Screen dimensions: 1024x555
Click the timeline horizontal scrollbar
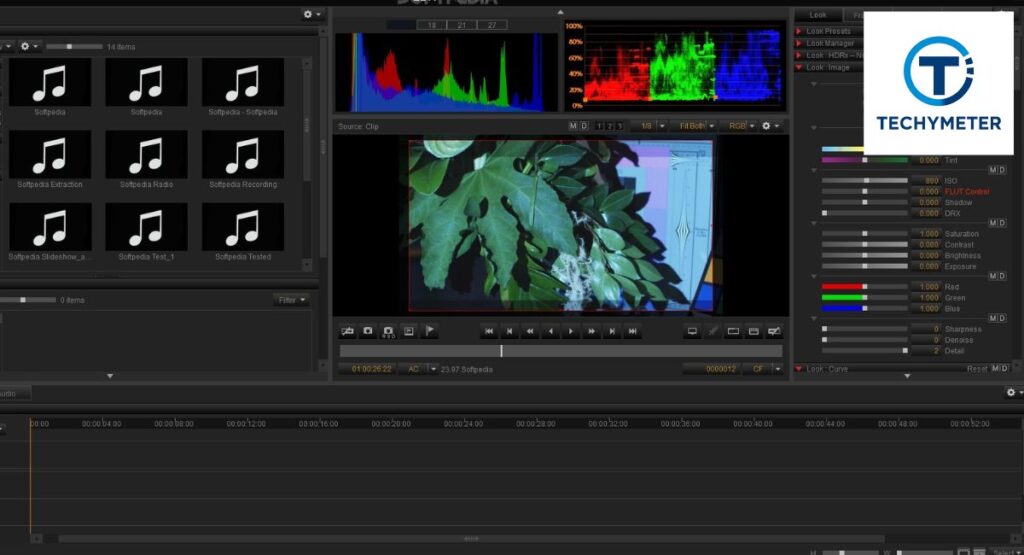471,539
